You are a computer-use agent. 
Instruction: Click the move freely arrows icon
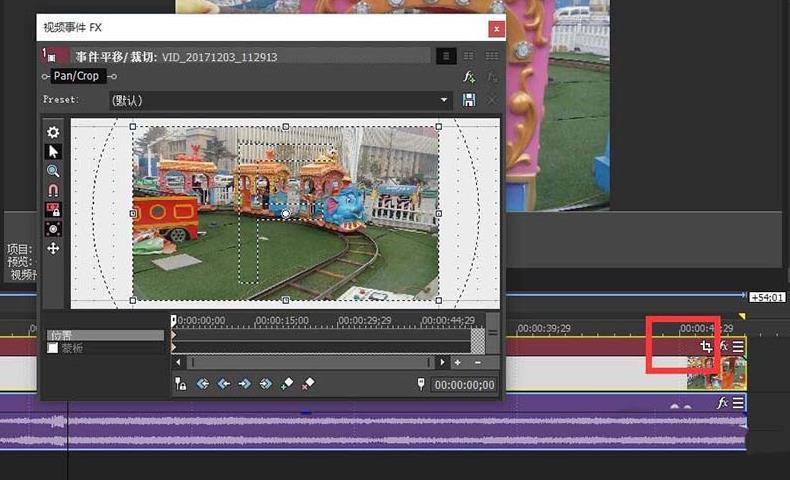(53, 248)
